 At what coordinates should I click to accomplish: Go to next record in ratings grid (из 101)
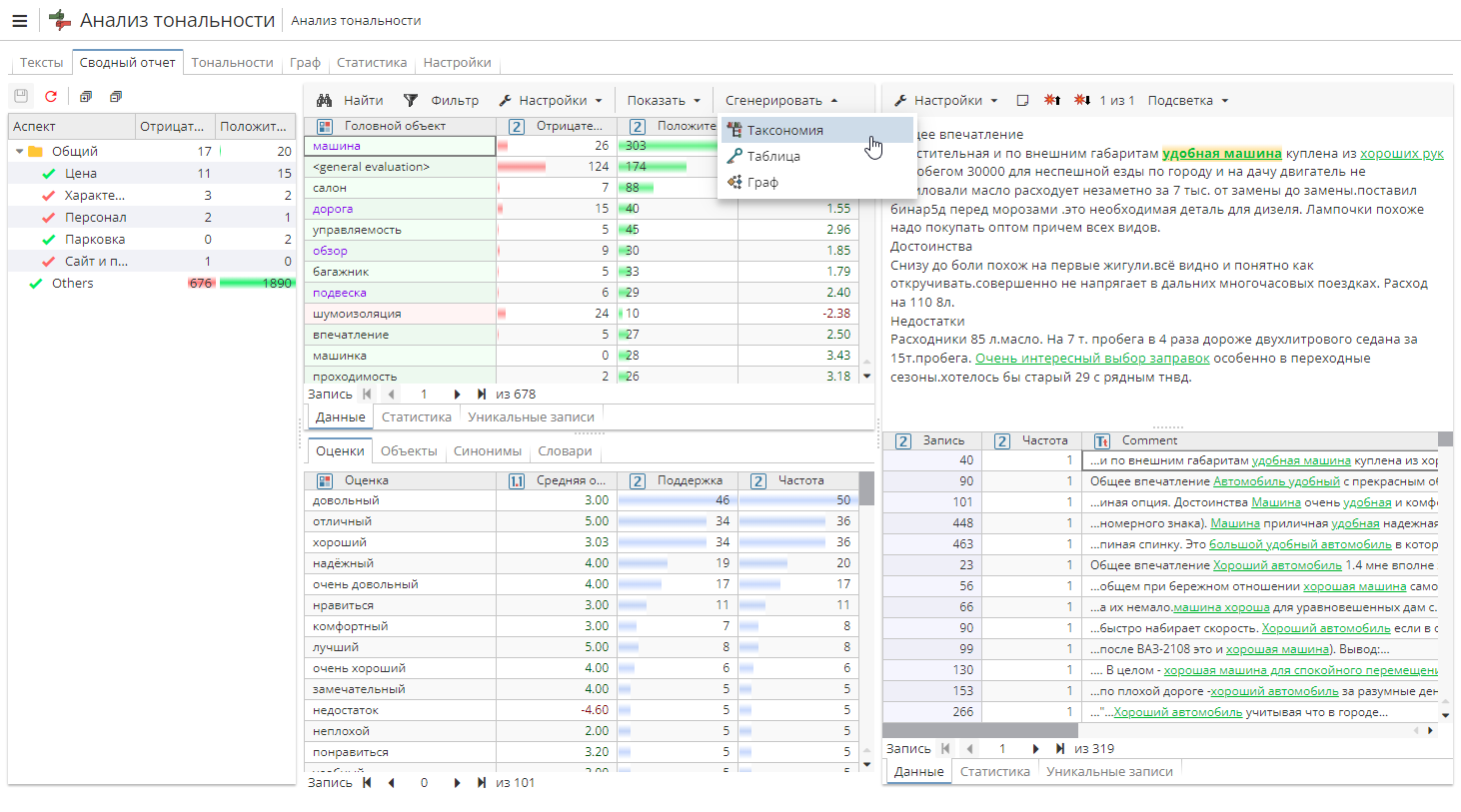(457, 783)
